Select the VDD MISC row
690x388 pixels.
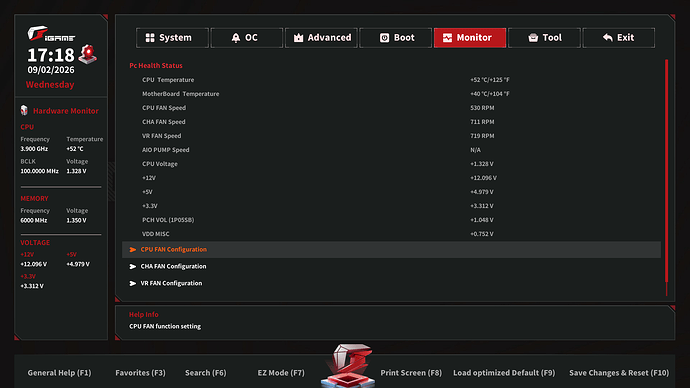click(391, 234)
